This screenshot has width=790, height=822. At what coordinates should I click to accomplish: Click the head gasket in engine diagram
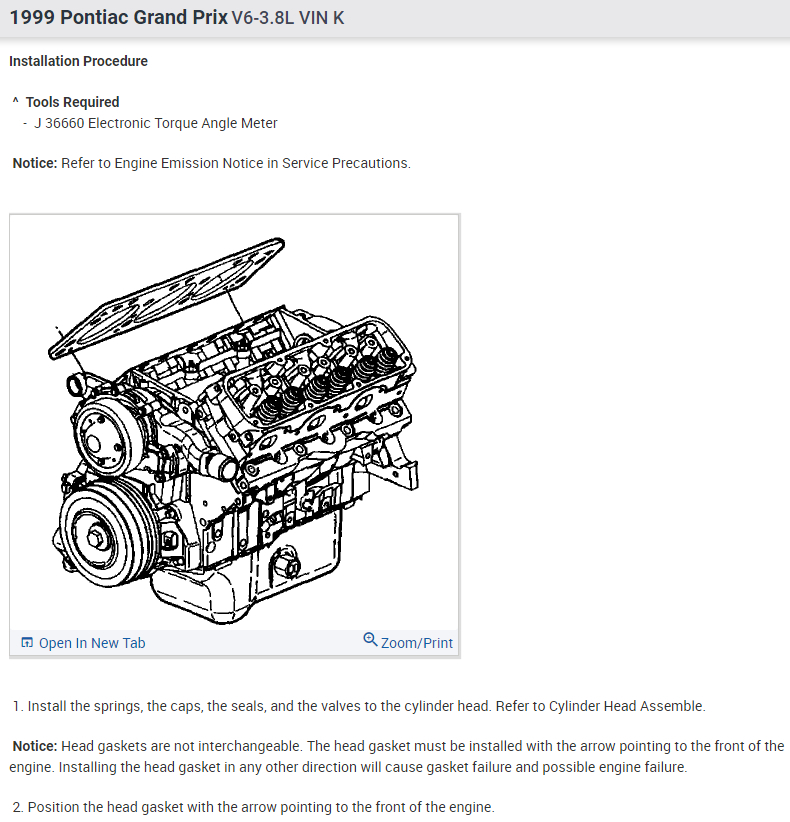[x=167, y=298]
